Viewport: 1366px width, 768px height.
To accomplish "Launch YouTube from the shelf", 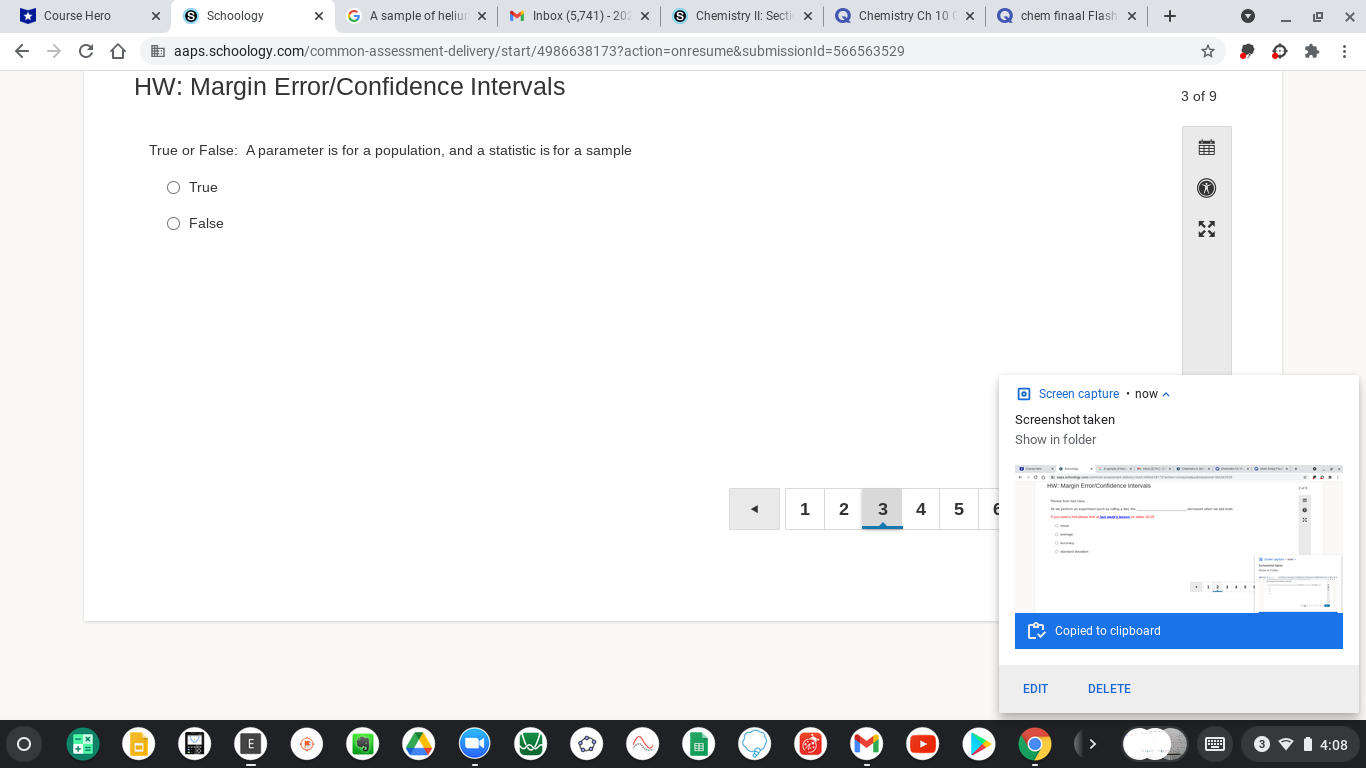I will 922,744.
